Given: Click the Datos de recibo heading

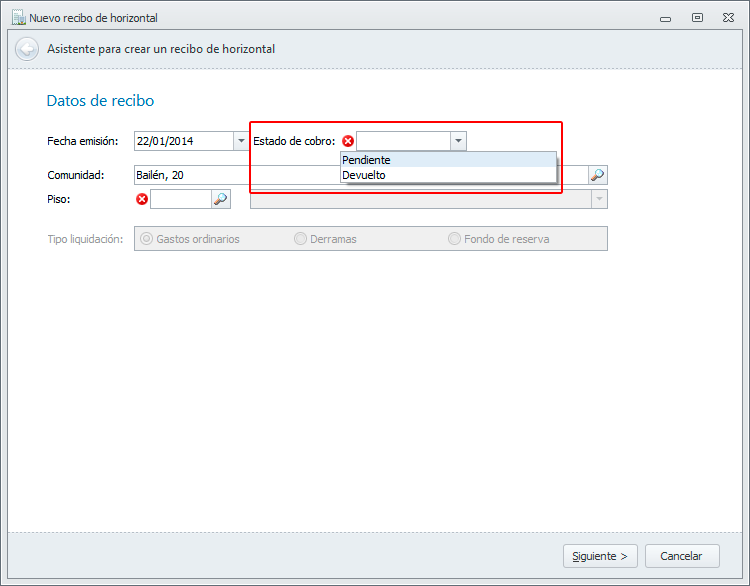Looking at the screenshot, I should (x=100, y=100).
